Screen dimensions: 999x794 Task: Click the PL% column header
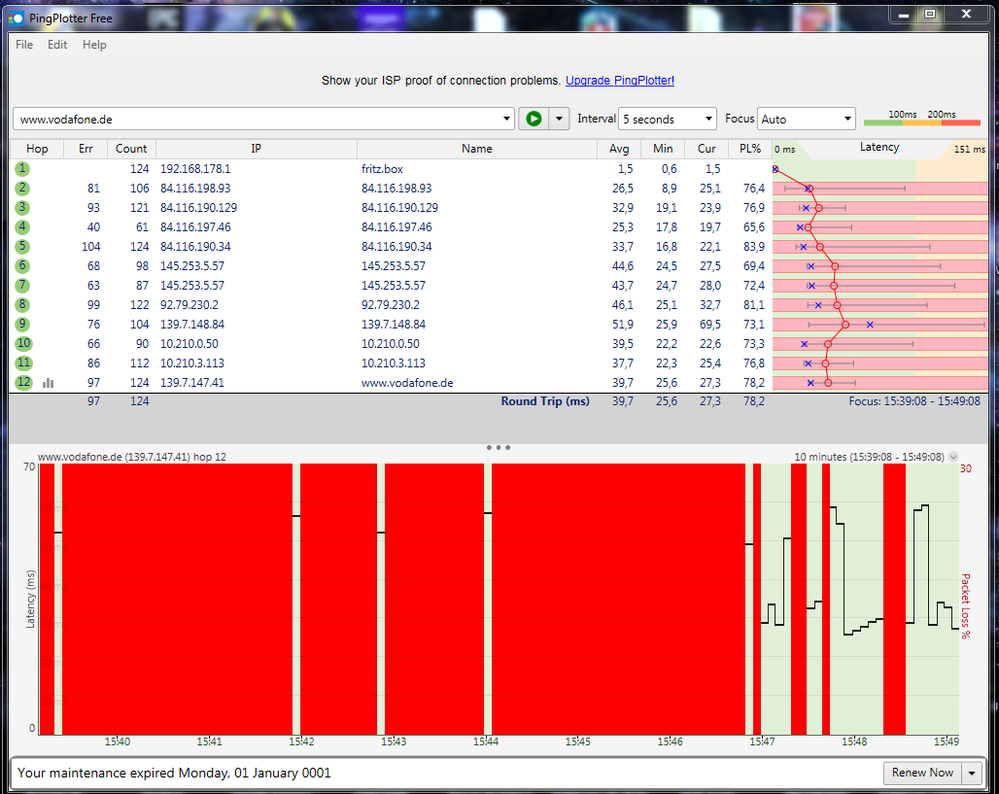click(750, 148)
